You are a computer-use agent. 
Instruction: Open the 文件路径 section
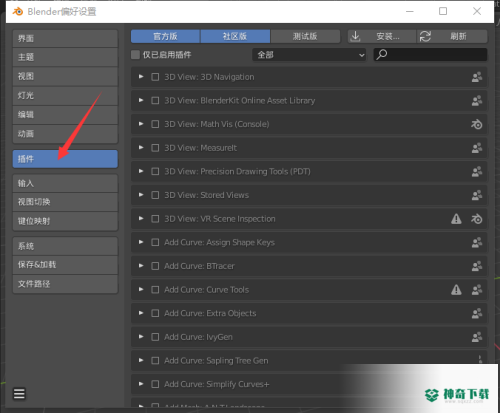65,284
